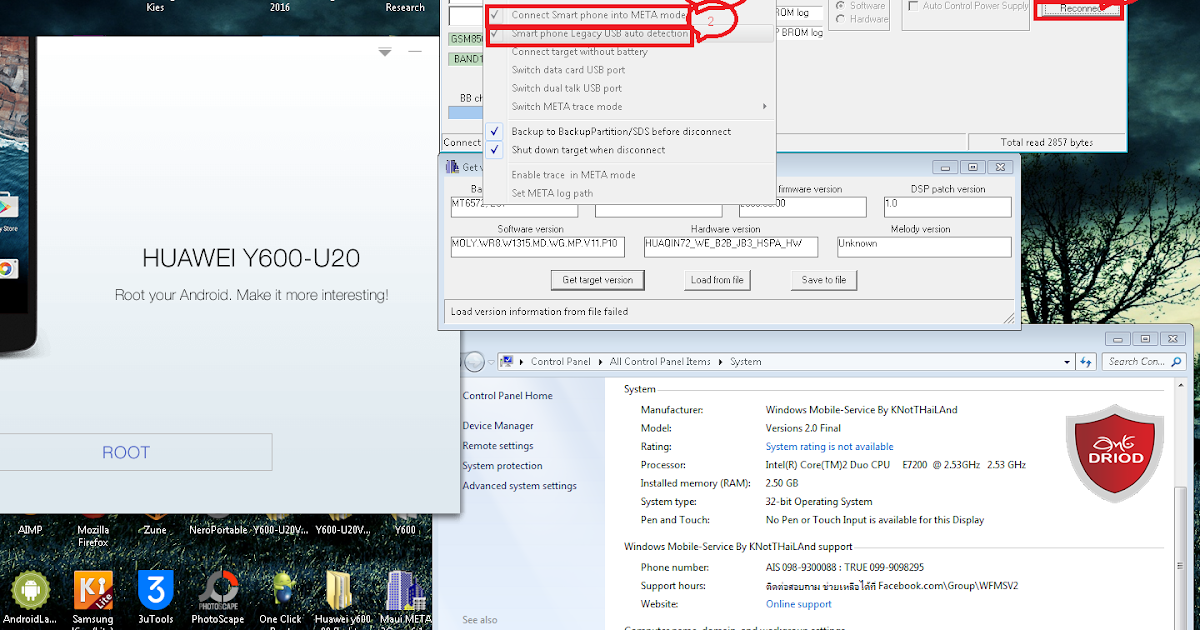Open the Online support website link
The height and width of the screenshot is (630, 1200).
tap(799, 604)
